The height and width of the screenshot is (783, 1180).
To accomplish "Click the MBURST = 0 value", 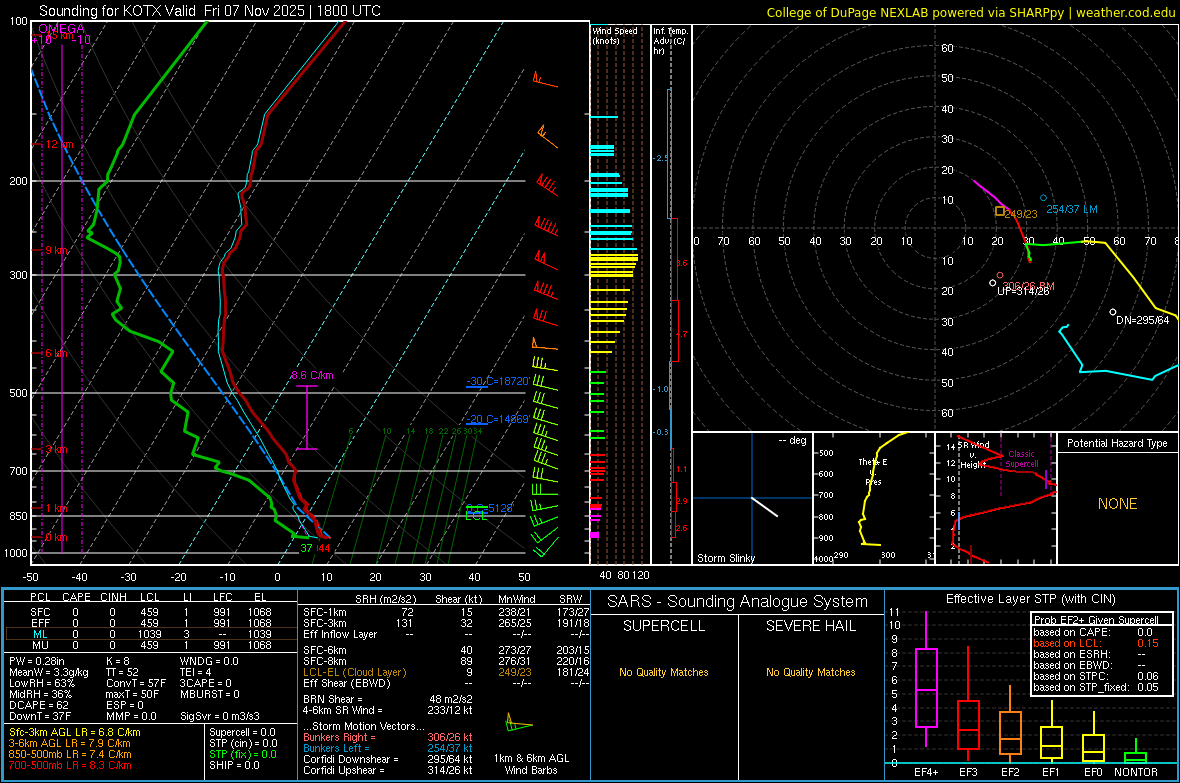I will tap(210, 694).
